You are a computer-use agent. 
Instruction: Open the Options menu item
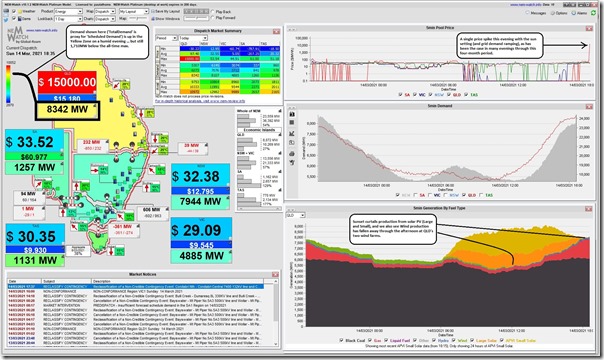[559, 13]
